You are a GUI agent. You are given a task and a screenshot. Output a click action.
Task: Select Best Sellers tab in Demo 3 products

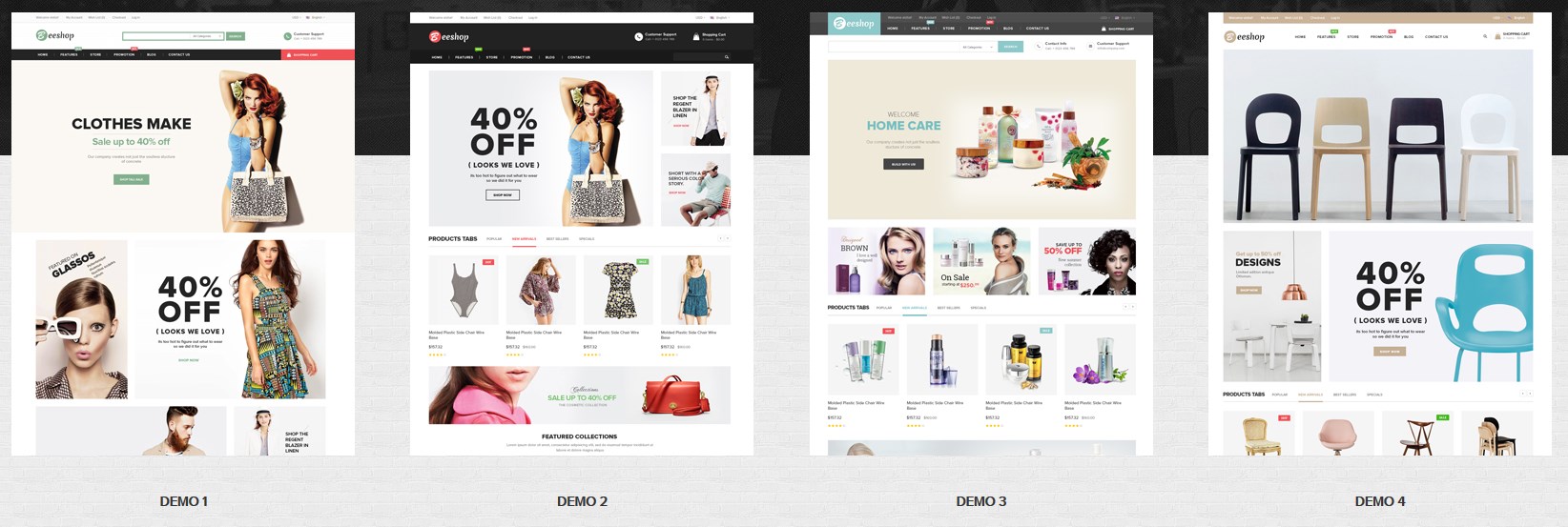(948, 308)
